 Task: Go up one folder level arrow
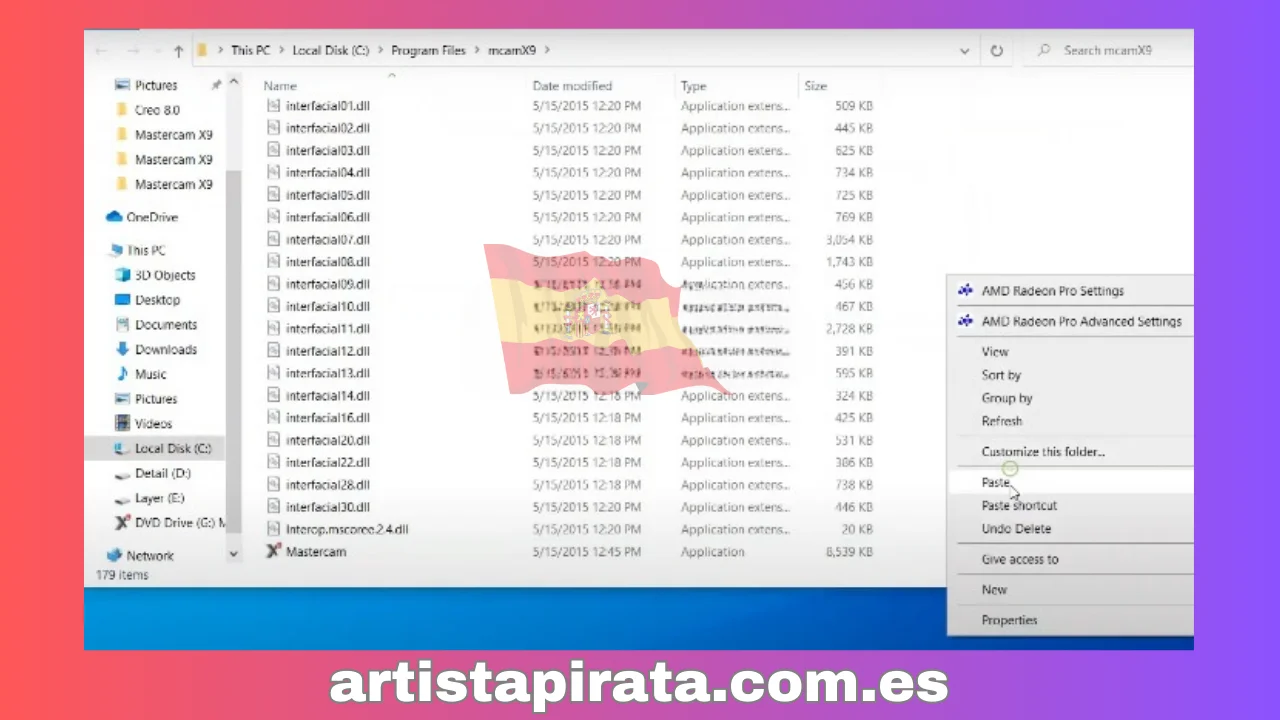pyautogui.click(x=178, y=50)
